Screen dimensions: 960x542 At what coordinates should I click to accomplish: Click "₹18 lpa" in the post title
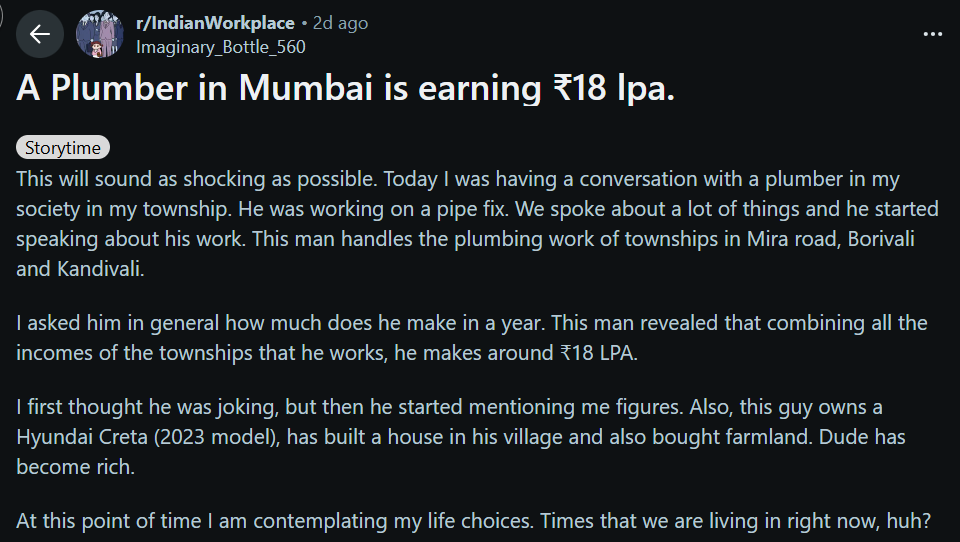(x=614, y=89)
